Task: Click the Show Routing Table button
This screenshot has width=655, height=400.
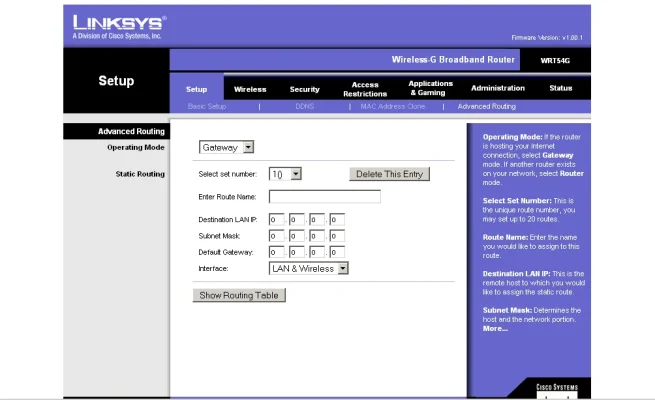Action: [239, 295]
